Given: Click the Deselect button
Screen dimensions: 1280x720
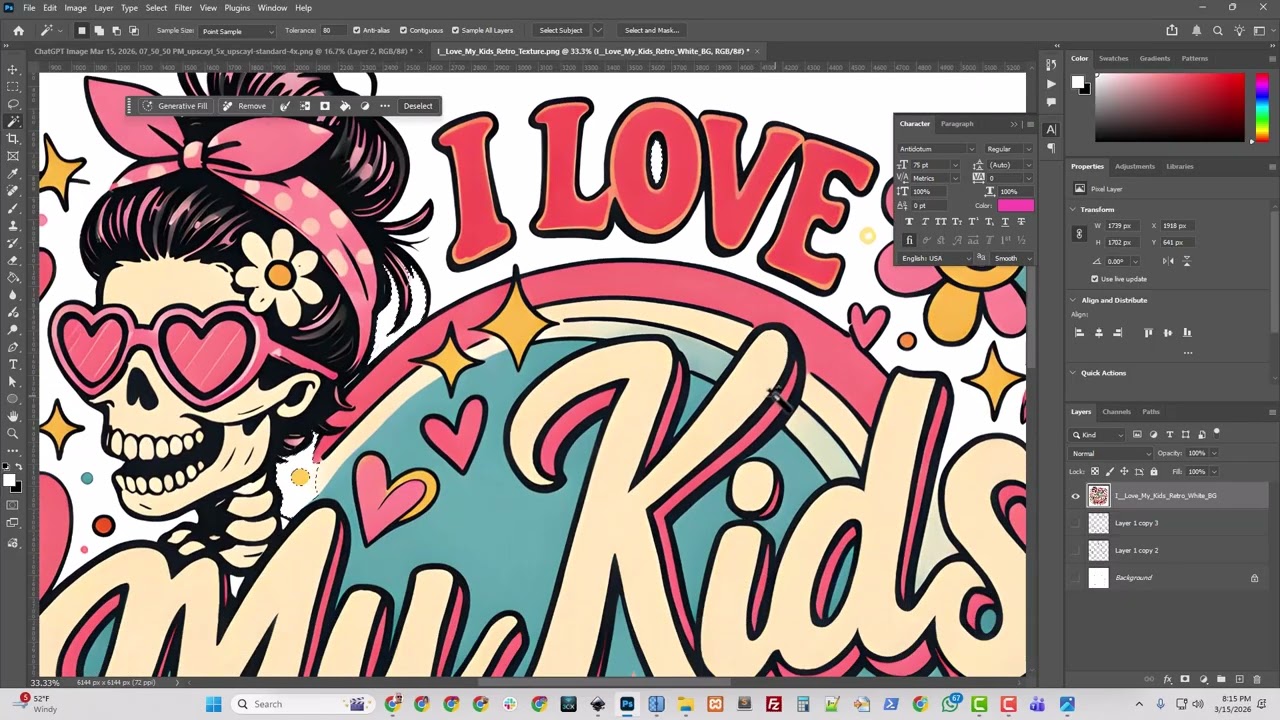Looking at the screenshot, I should coord(418,106).
